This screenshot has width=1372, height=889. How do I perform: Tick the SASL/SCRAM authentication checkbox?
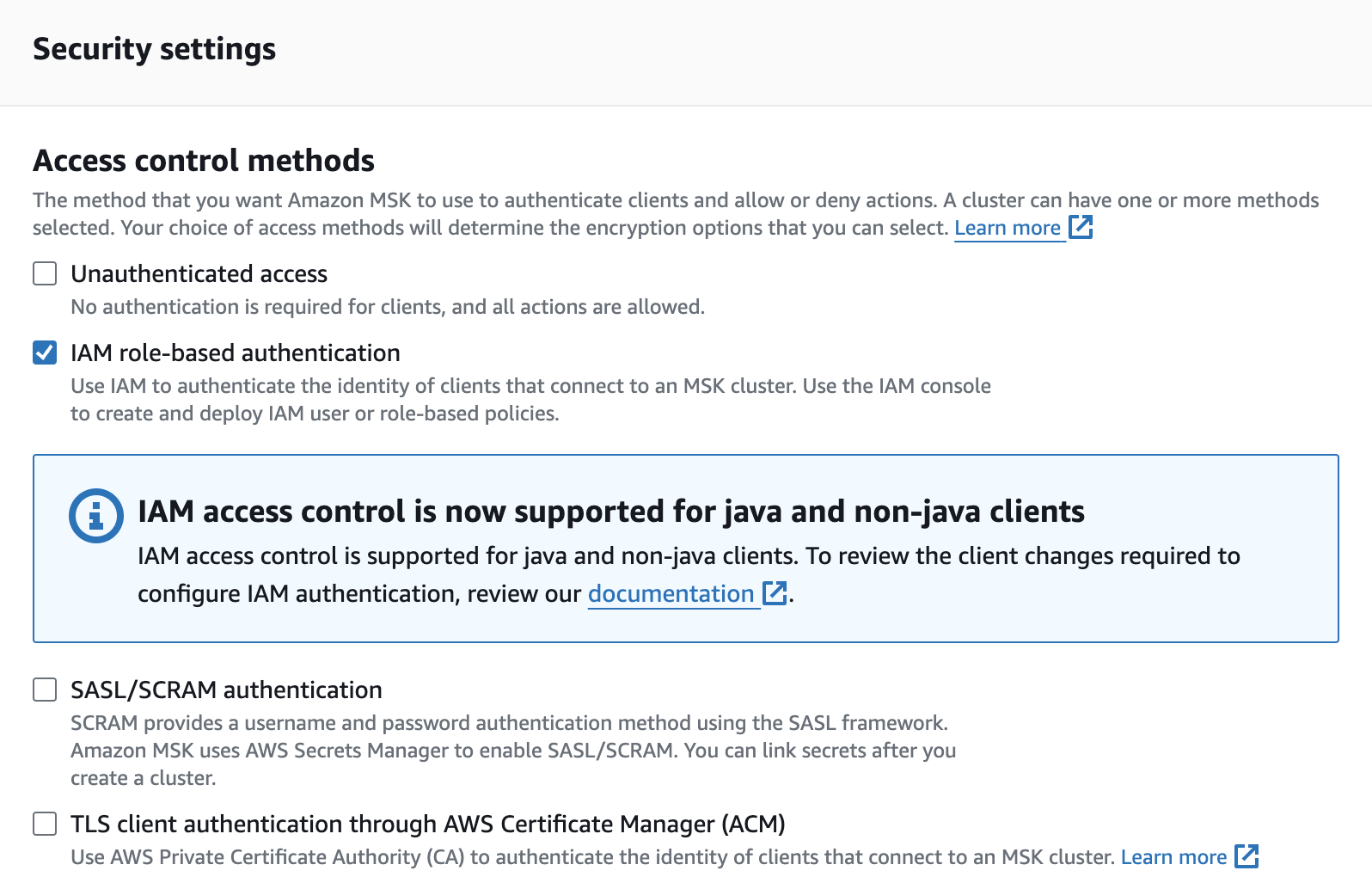point(45,690)
